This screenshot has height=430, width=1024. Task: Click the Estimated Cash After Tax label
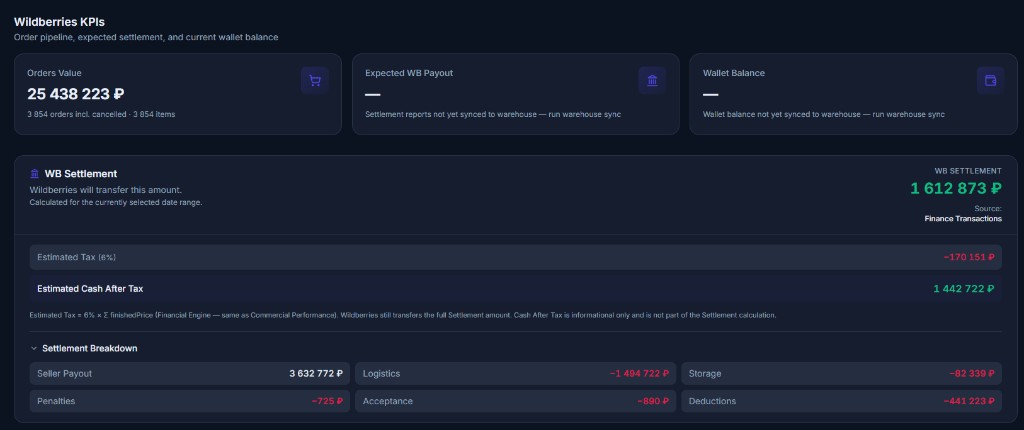click(90, 289)
